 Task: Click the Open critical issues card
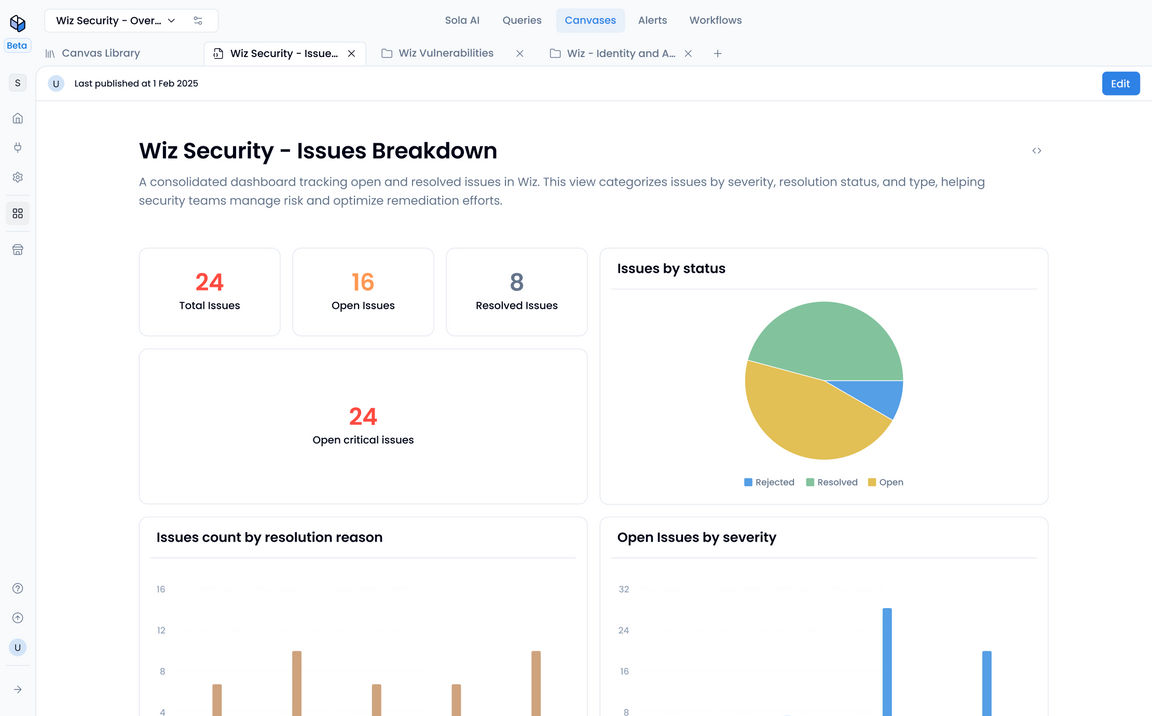click(x=363, y=427)
